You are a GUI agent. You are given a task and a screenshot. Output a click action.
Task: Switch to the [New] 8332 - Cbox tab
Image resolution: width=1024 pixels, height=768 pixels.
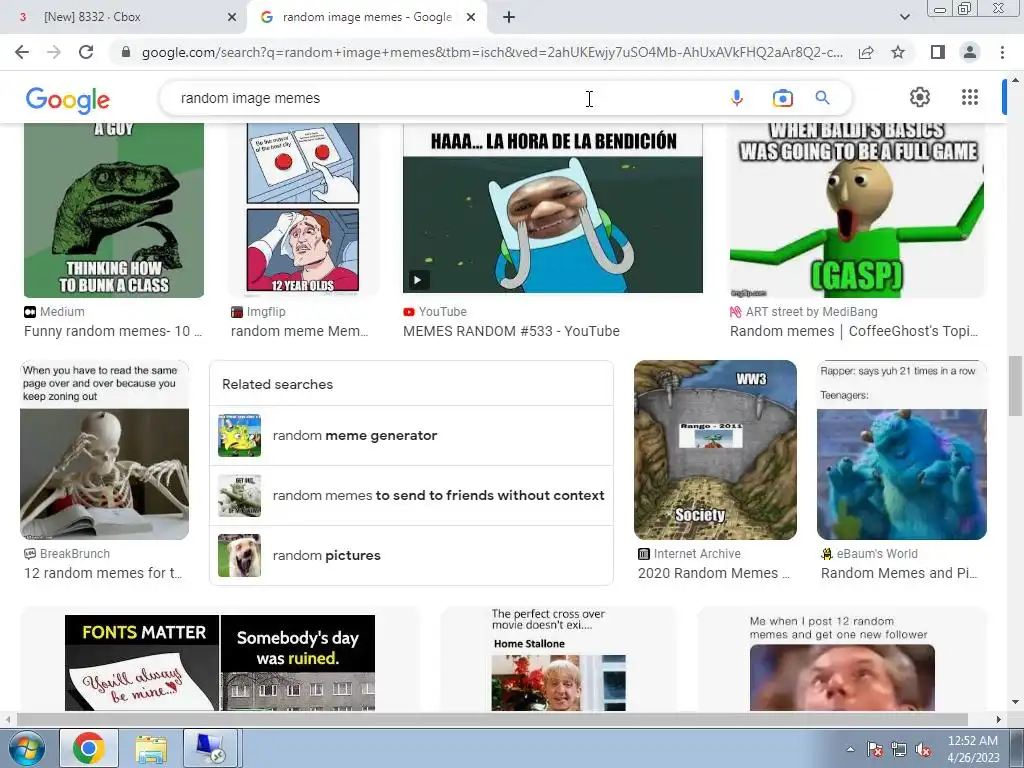(x=124, y=17)
